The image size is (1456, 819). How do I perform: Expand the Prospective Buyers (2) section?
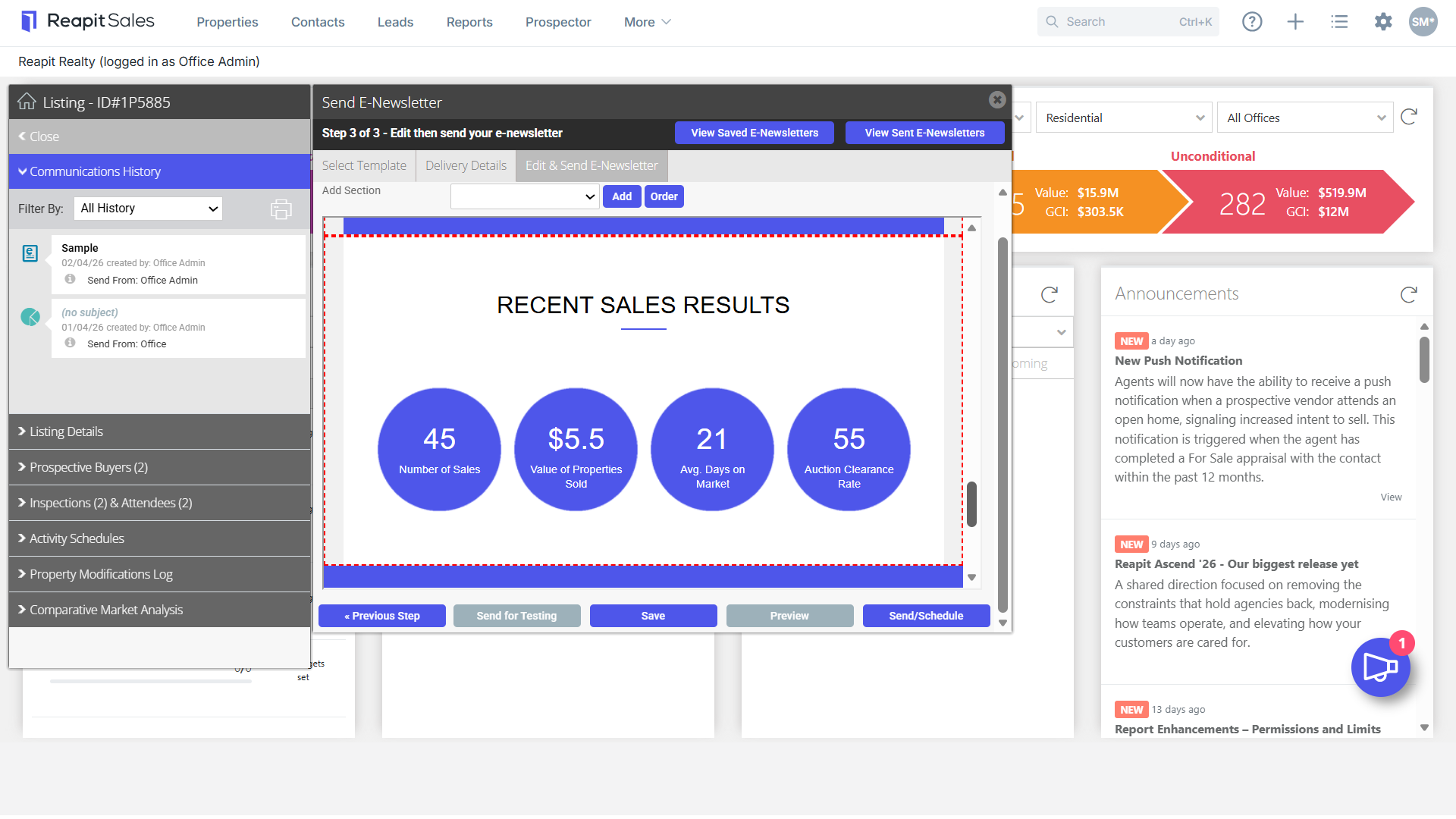click(x=159, y=467)
